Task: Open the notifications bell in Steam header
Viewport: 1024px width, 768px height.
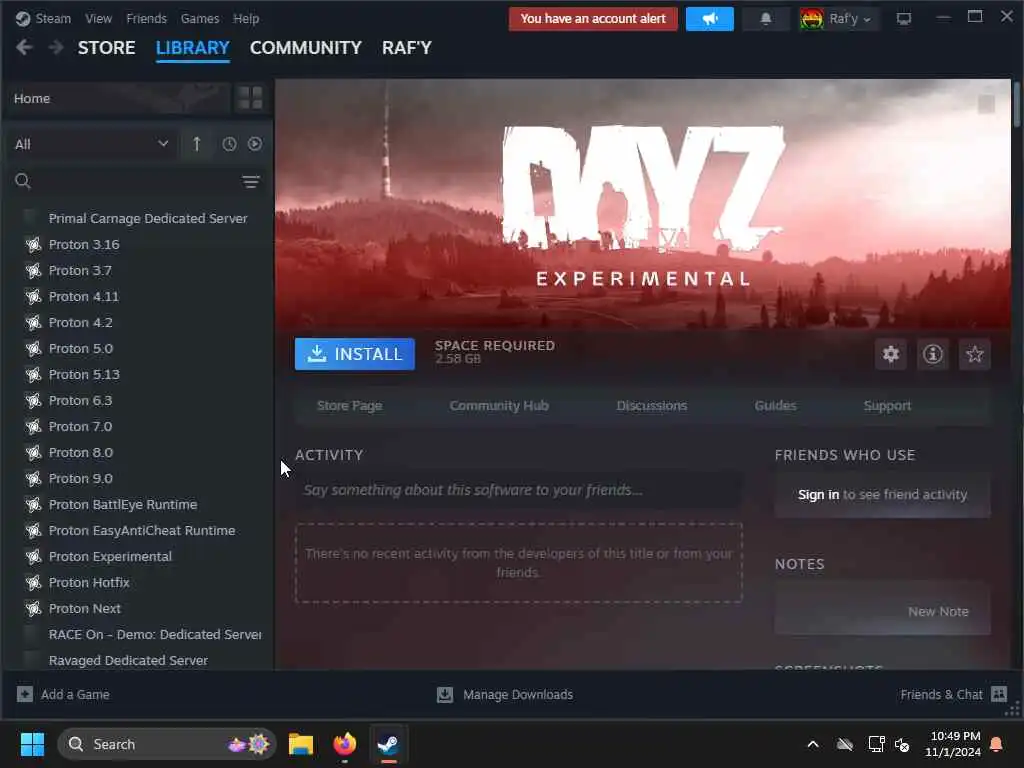Action: [x=765, y=19]
